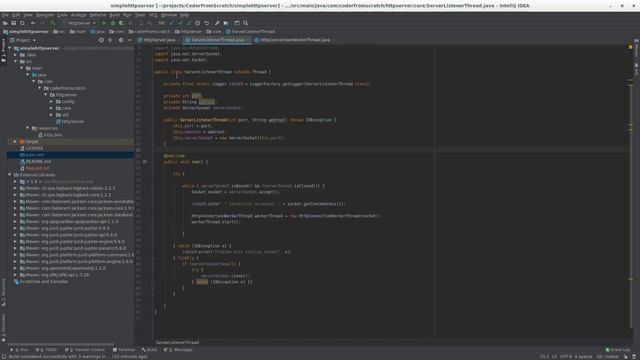Screen dimensions: 640x360
Task: Switch to HttpServer.java editor tab
Action: click(x=159, y=40)
